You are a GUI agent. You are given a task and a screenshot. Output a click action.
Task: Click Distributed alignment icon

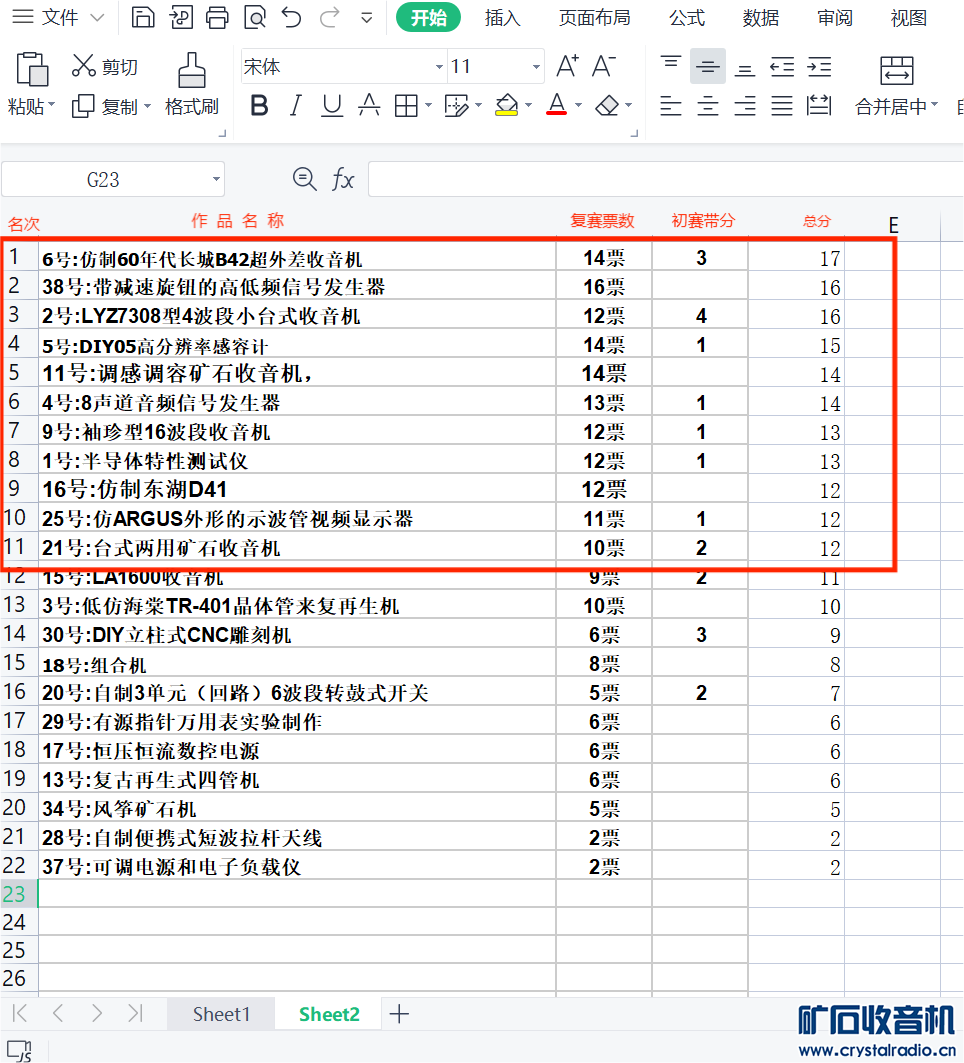pos(819,106)
